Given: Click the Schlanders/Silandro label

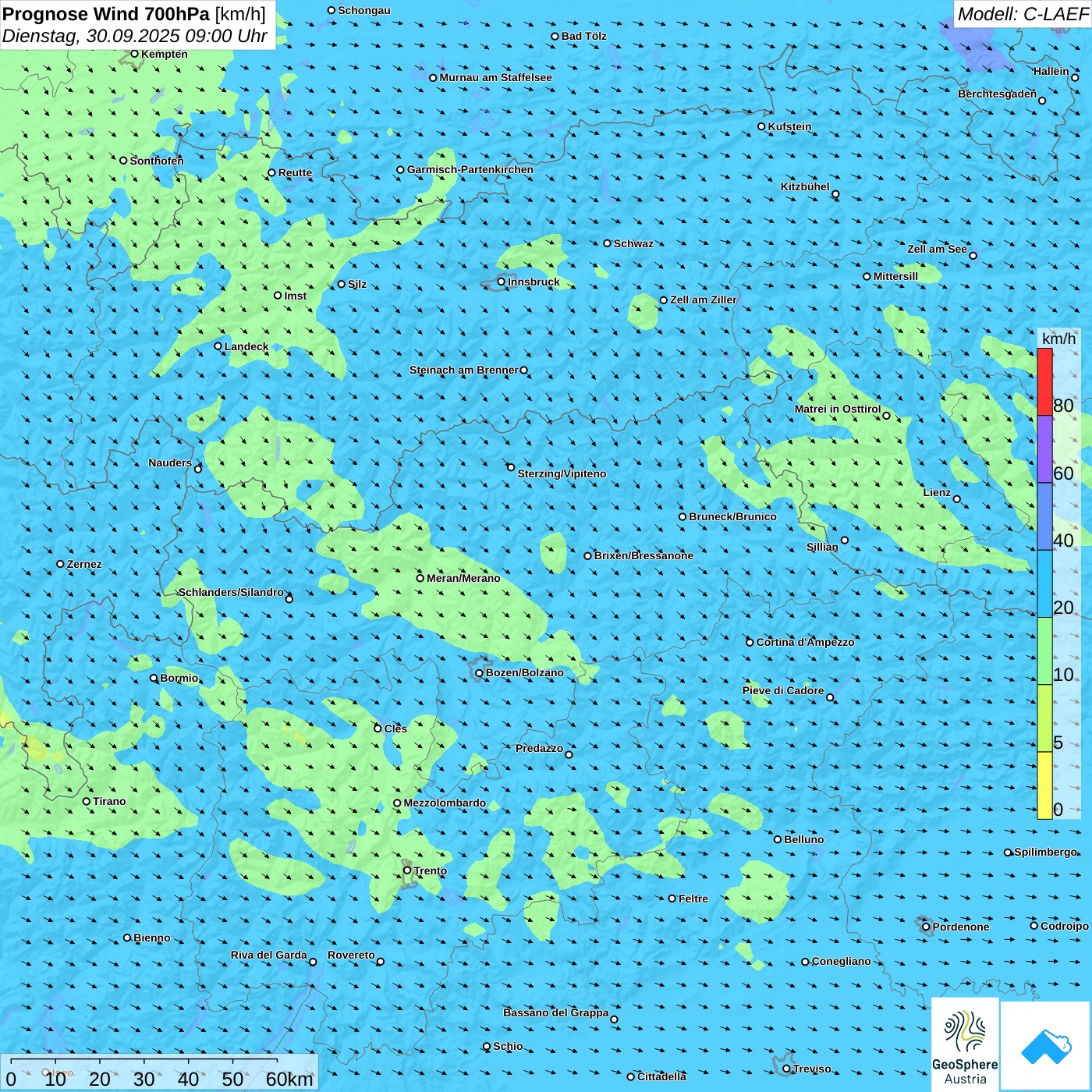Looking at the screenshot, I should point(231,592).
